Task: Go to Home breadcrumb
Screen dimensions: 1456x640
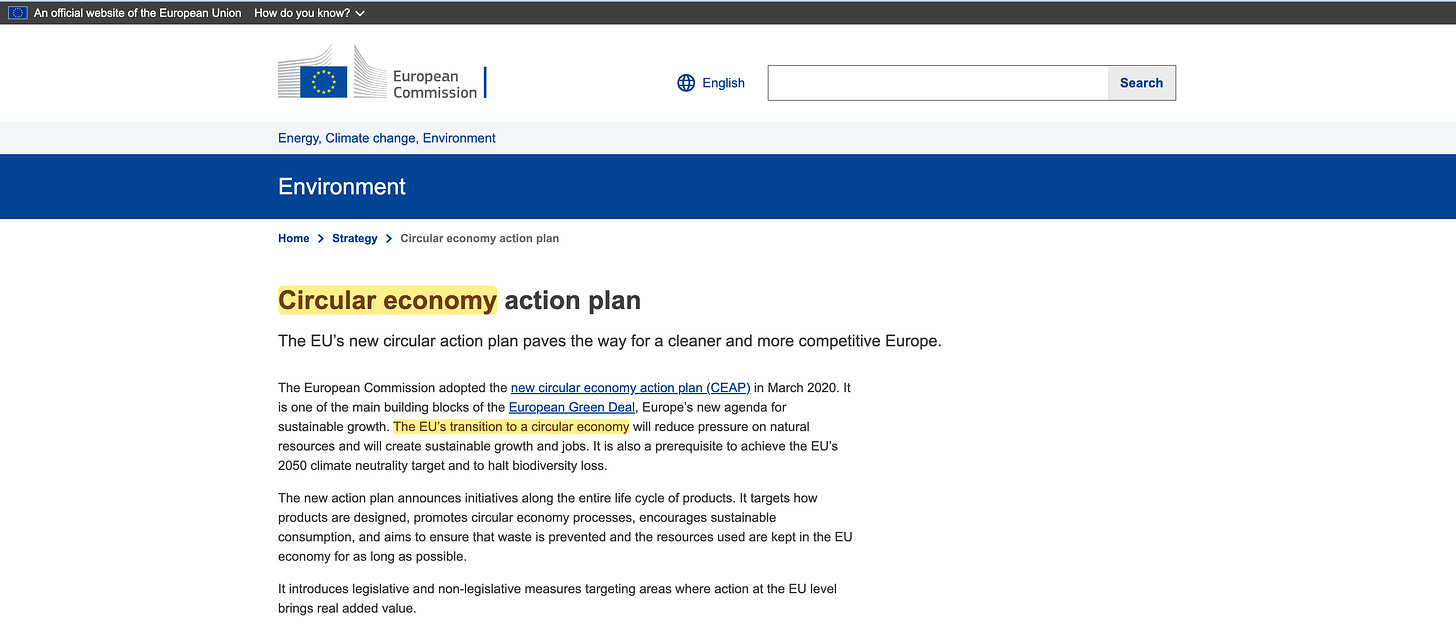Action: 294,238
